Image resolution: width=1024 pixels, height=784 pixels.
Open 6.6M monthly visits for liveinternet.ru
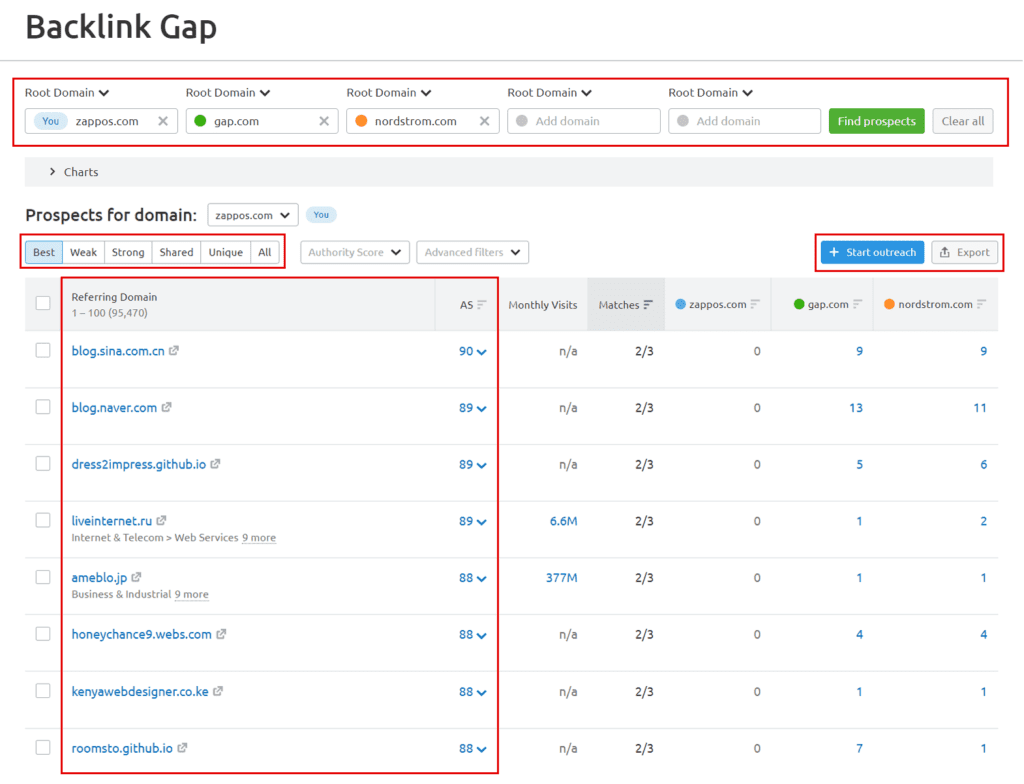(x=563, y=521)
